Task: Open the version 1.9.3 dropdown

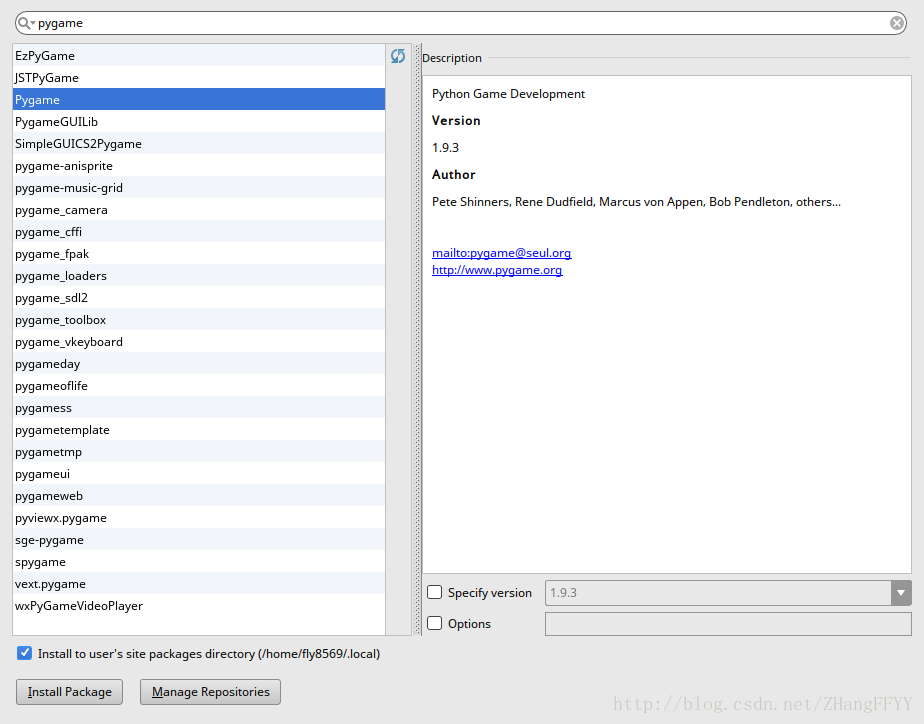Action: tap(900, 593)
